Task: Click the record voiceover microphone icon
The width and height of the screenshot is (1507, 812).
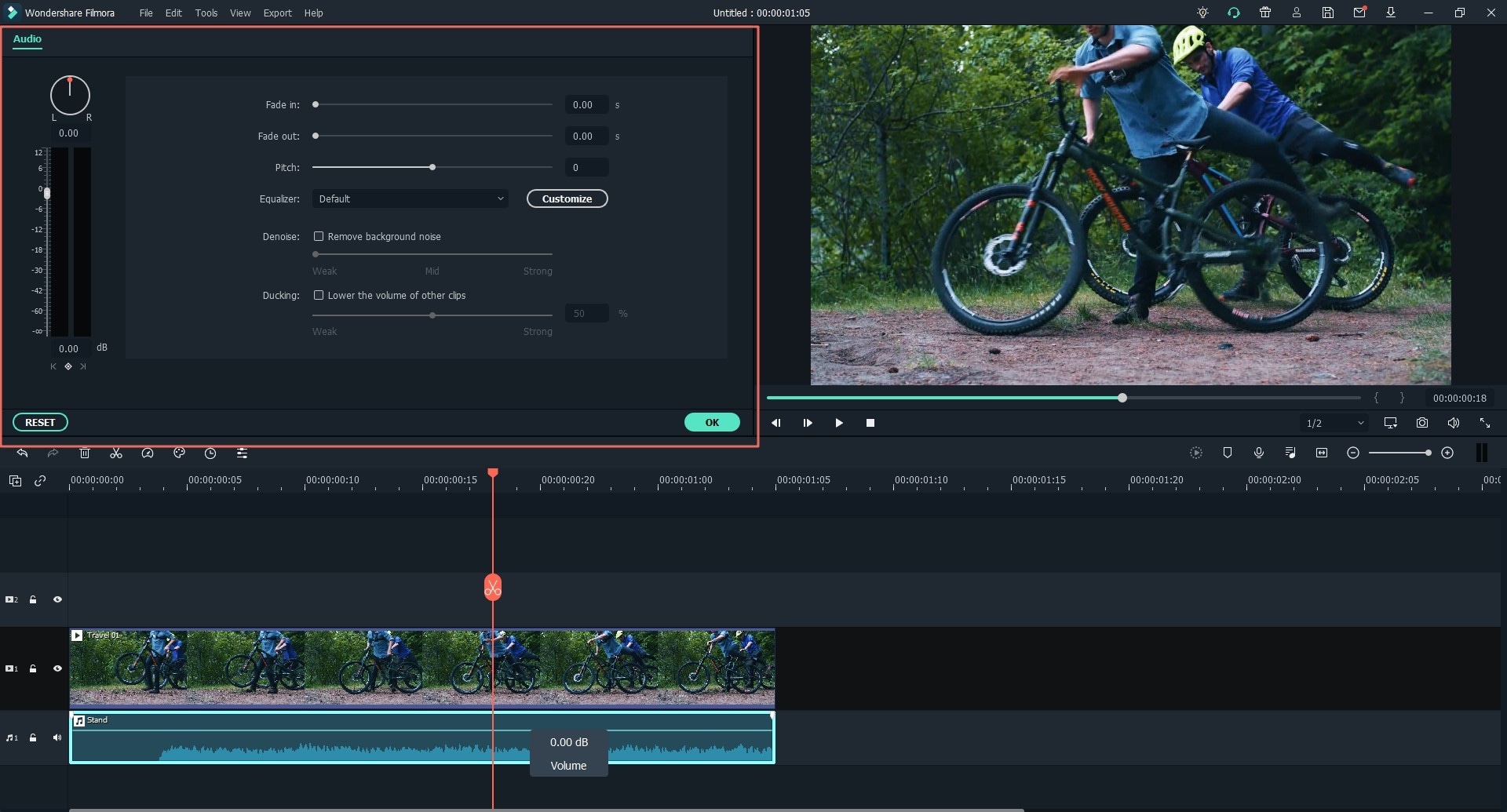Action: pos(1259,453)
